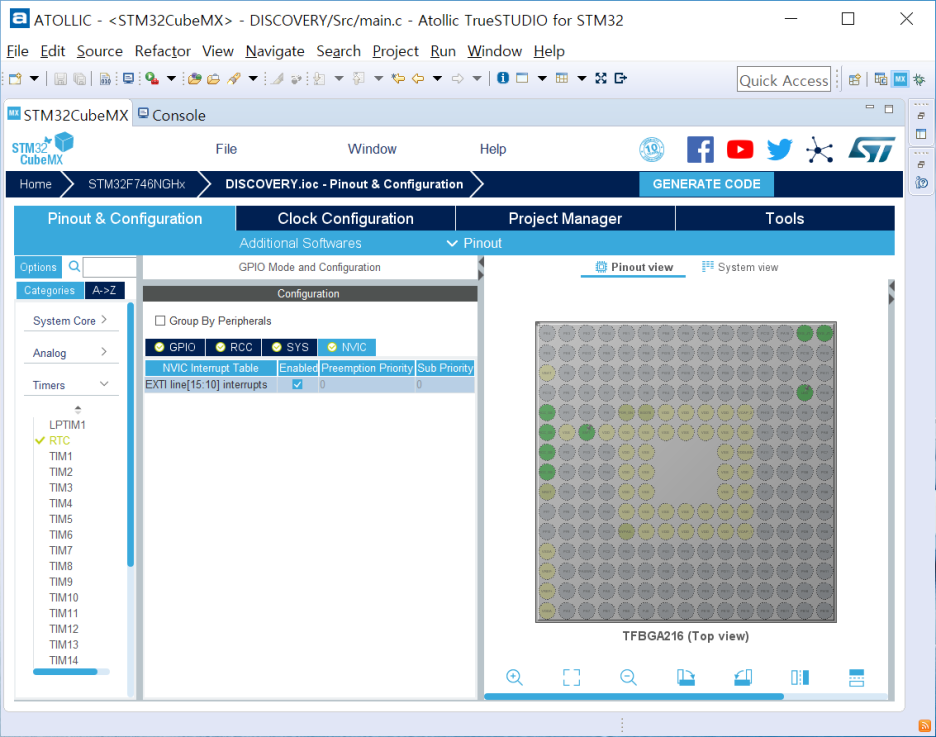
Task: Click the 10 year anniversary badge
Action: [x=652, y=149]
